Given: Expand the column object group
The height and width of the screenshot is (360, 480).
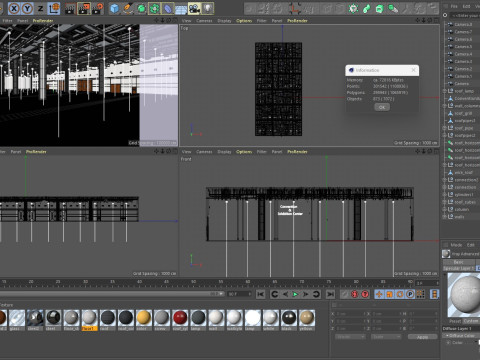Looking at the screenshot, I should pos(445,209).
